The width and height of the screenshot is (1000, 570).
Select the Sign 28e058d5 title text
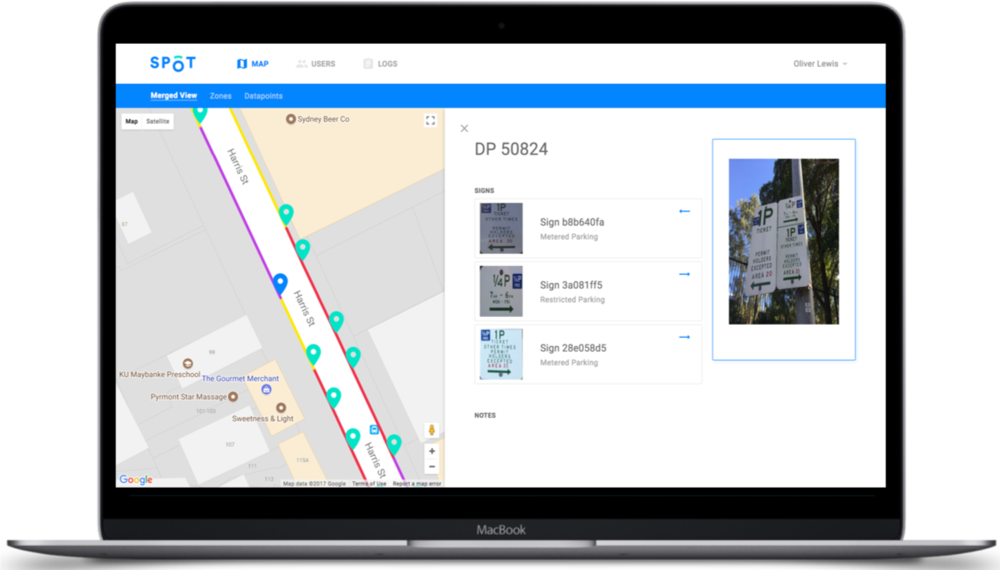[x=573, y=348]
